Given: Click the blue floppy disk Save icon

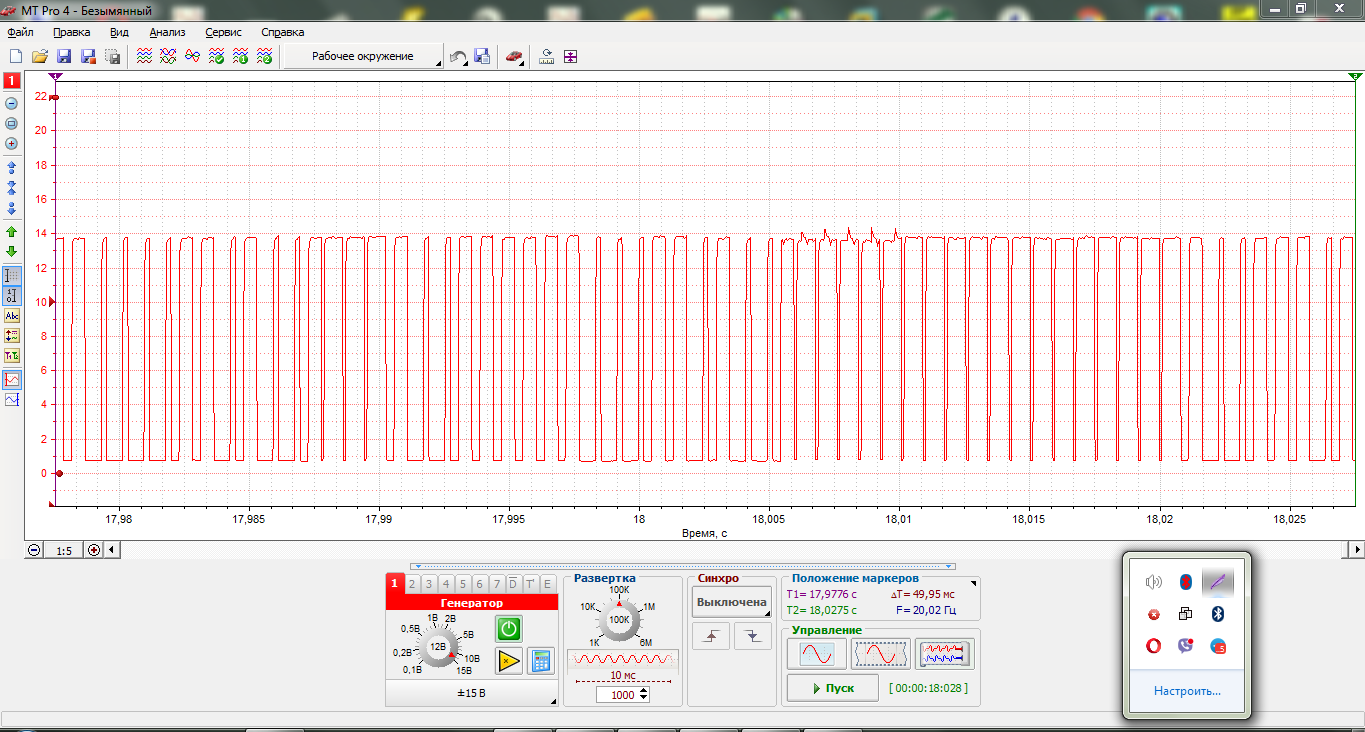Looking at the screenshot, I should 64,57.
